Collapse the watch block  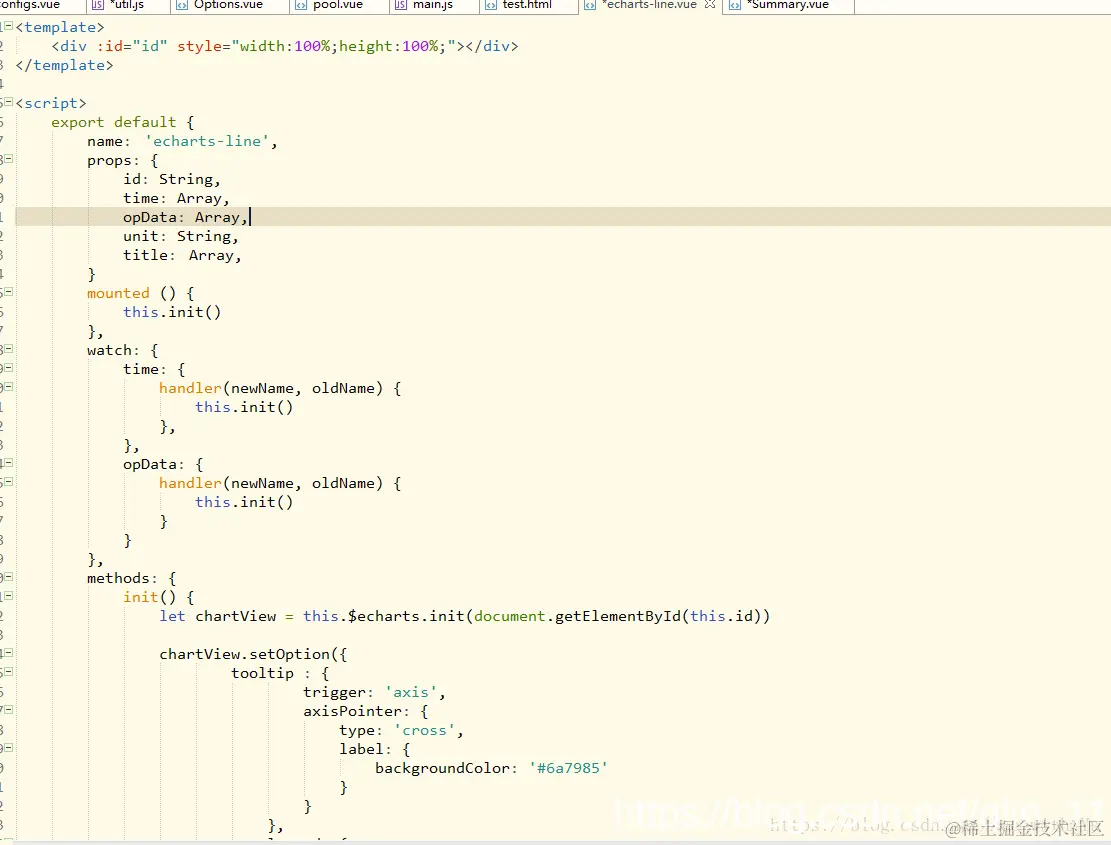[9, 348]
